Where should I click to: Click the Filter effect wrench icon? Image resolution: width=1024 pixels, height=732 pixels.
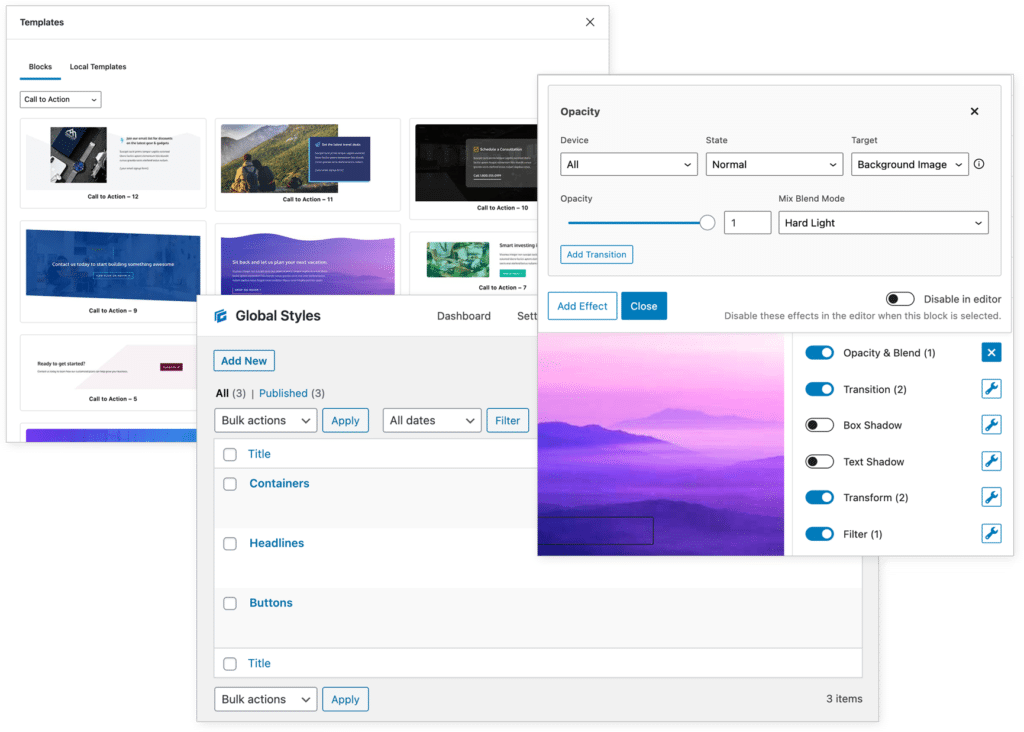pos(991,533)
